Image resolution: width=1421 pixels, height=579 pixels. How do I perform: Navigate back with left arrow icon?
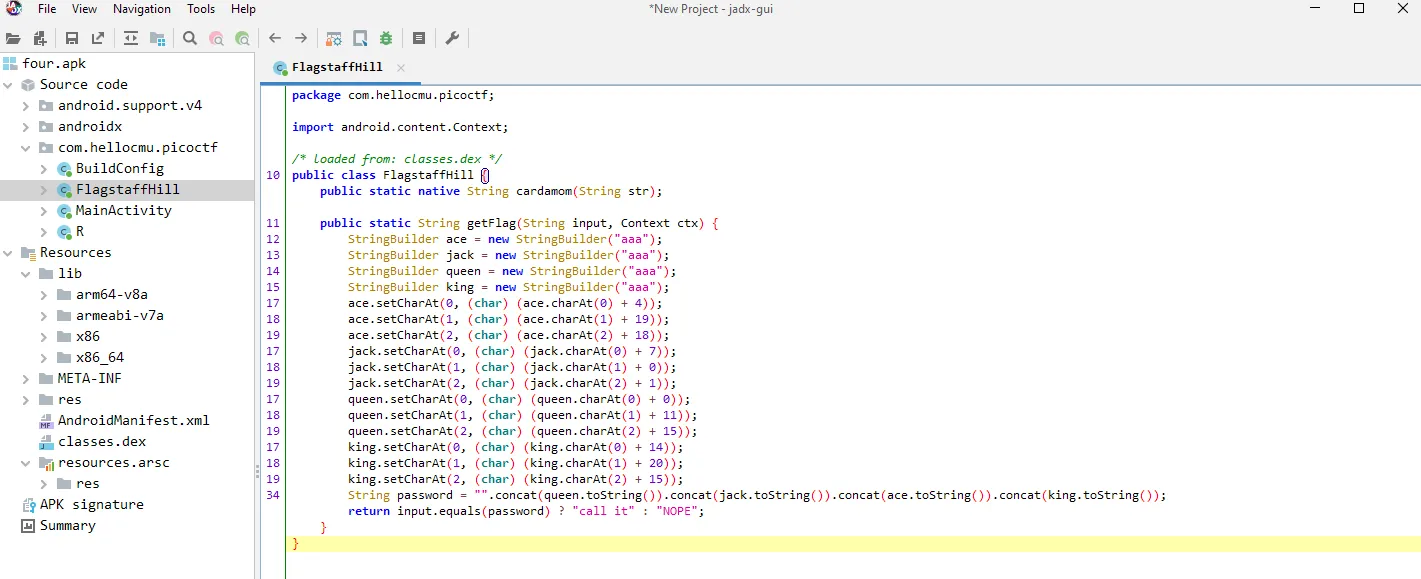[x=275, y=38]
